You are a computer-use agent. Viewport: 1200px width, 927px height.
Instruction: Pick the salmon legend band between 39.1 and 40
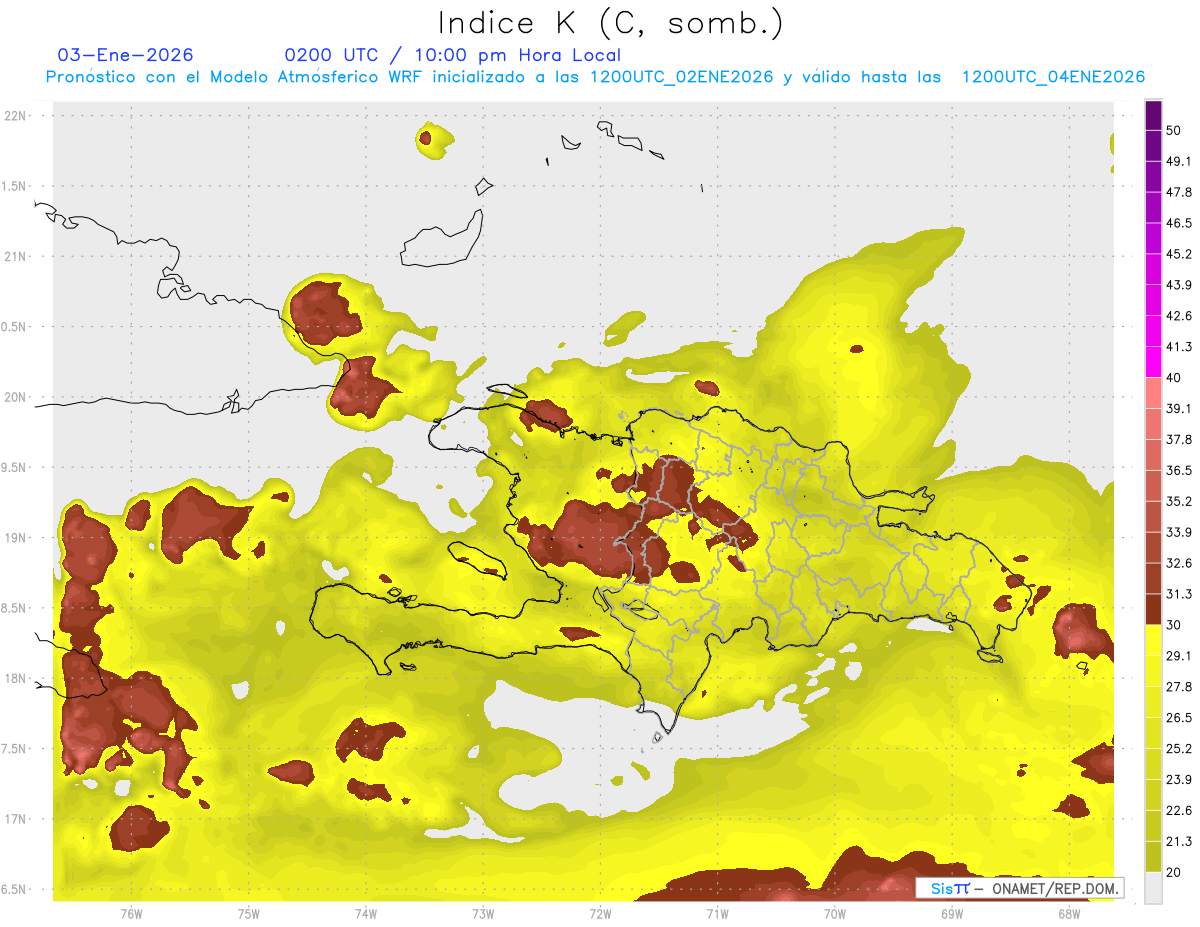[x=1153, y=393]
